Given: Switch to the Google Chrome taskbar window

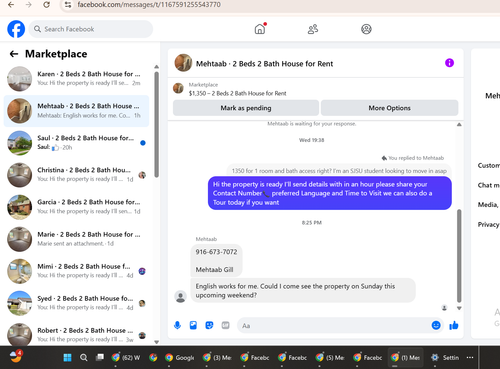Looking at the screenshot, I should [x=179, y=358].
